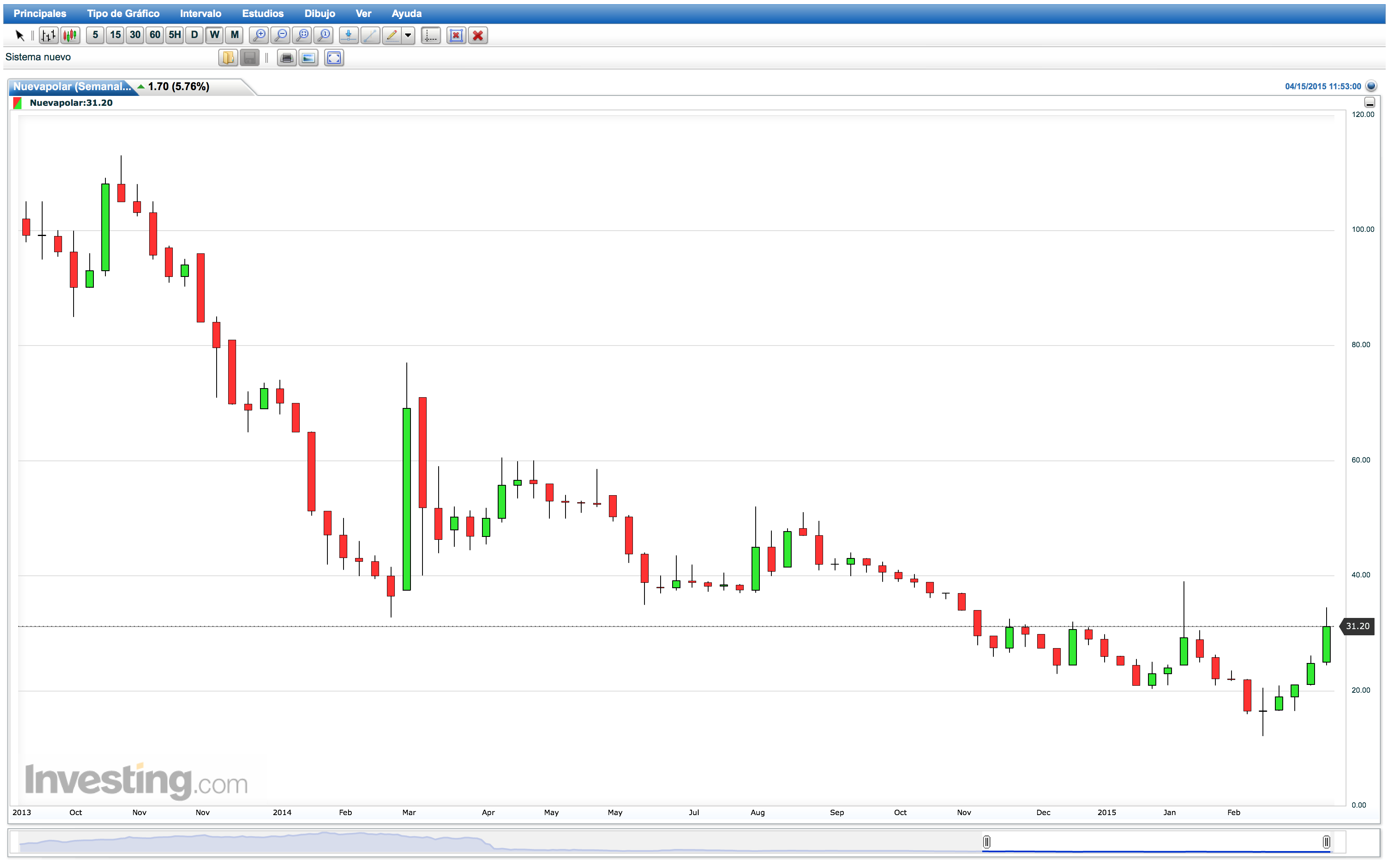Click the red X delete all icon

click(x=477, y=36)
